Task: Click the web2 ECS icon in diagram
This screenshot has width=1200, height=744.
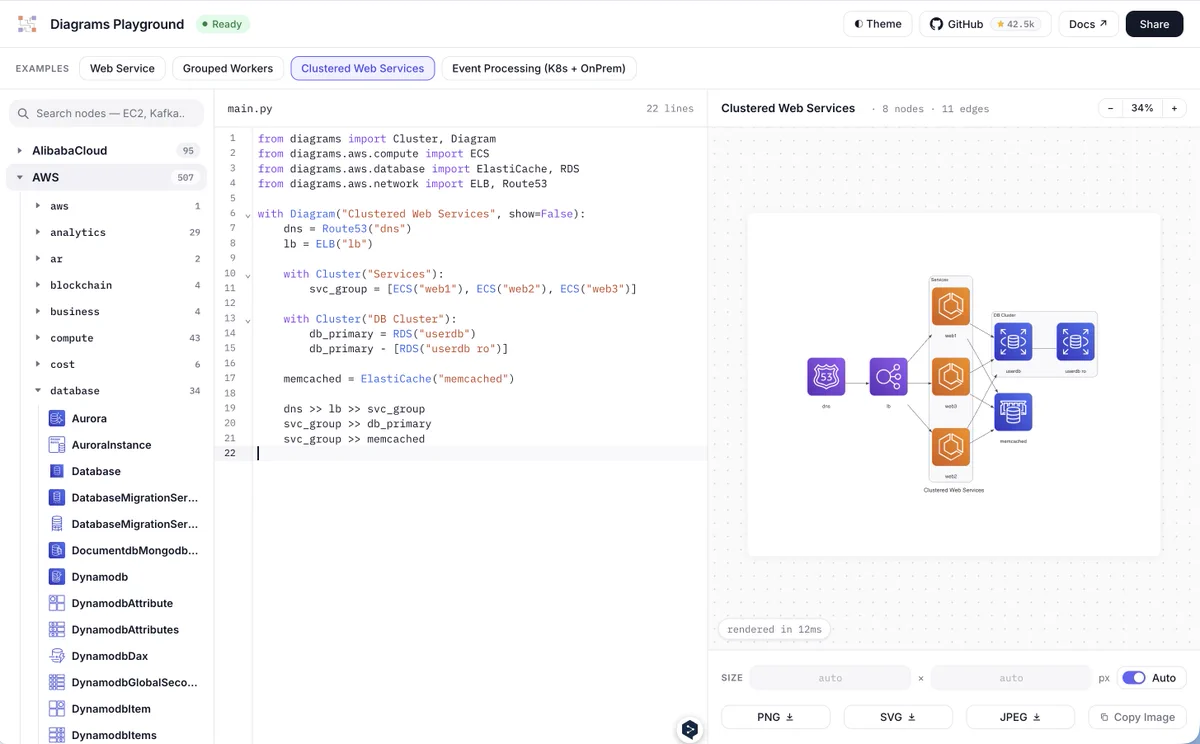Action: [951, 447]
